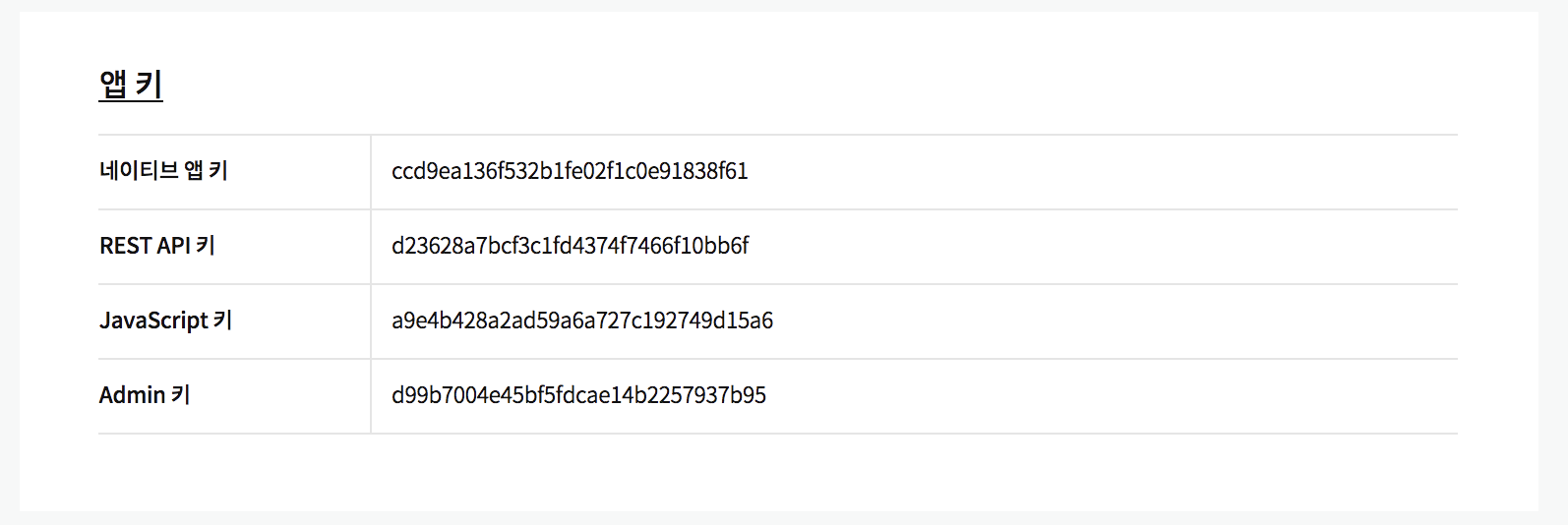Select Admin key value starting d99b70

click(x=578, y=395)
